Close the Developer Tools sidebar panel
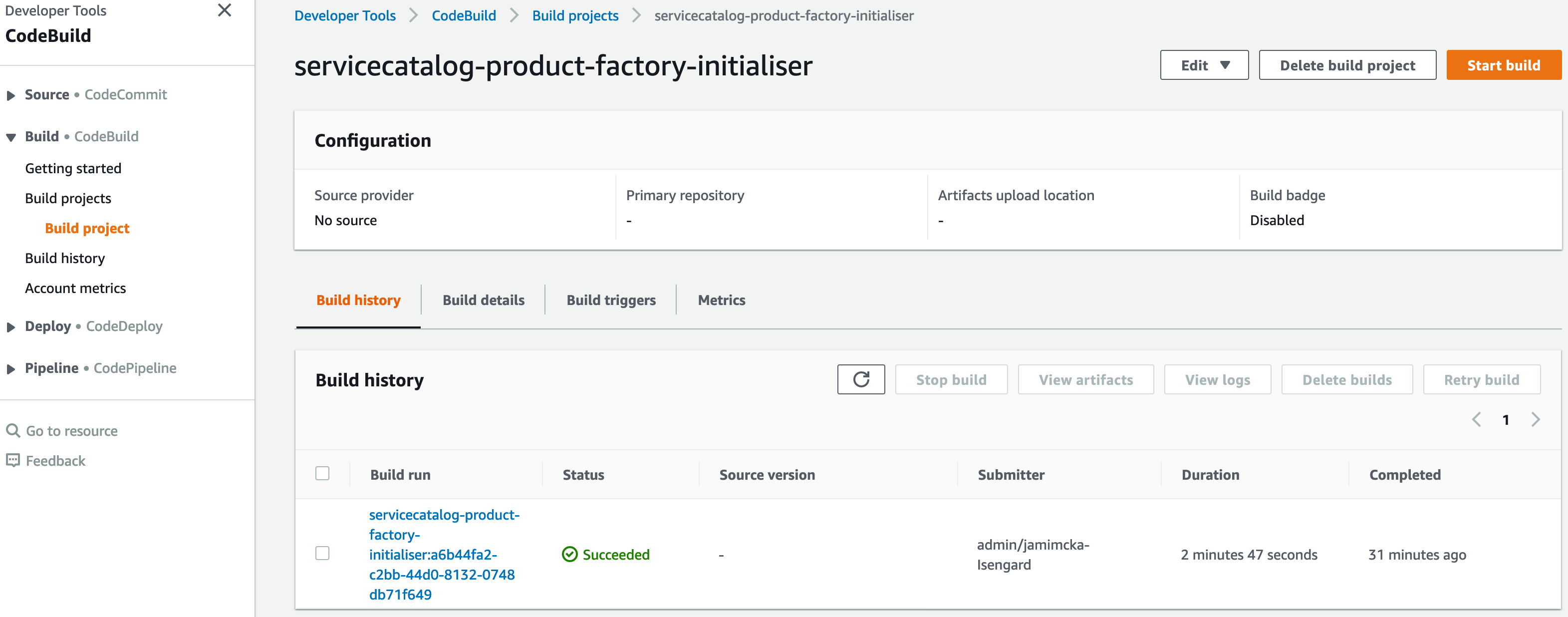This screenshot has width=1568, height=617. [x=224, y=10]
